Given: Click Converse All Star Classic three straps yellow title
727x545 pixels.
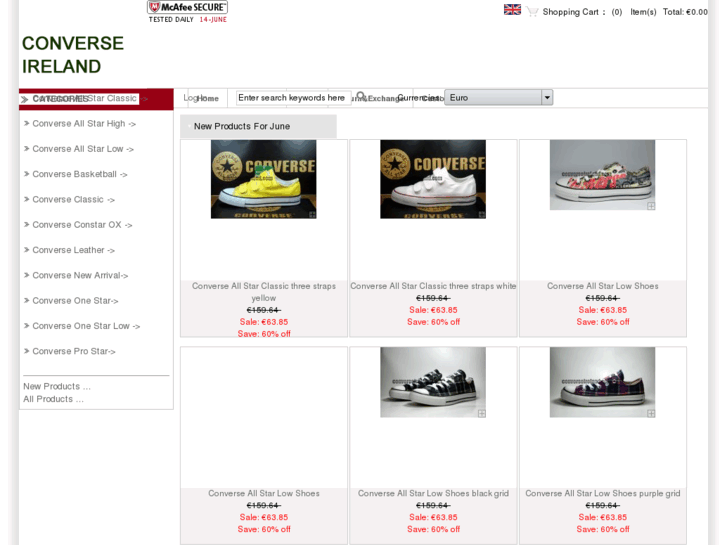Looking at the screenshot, I should (x=264, y=292).
